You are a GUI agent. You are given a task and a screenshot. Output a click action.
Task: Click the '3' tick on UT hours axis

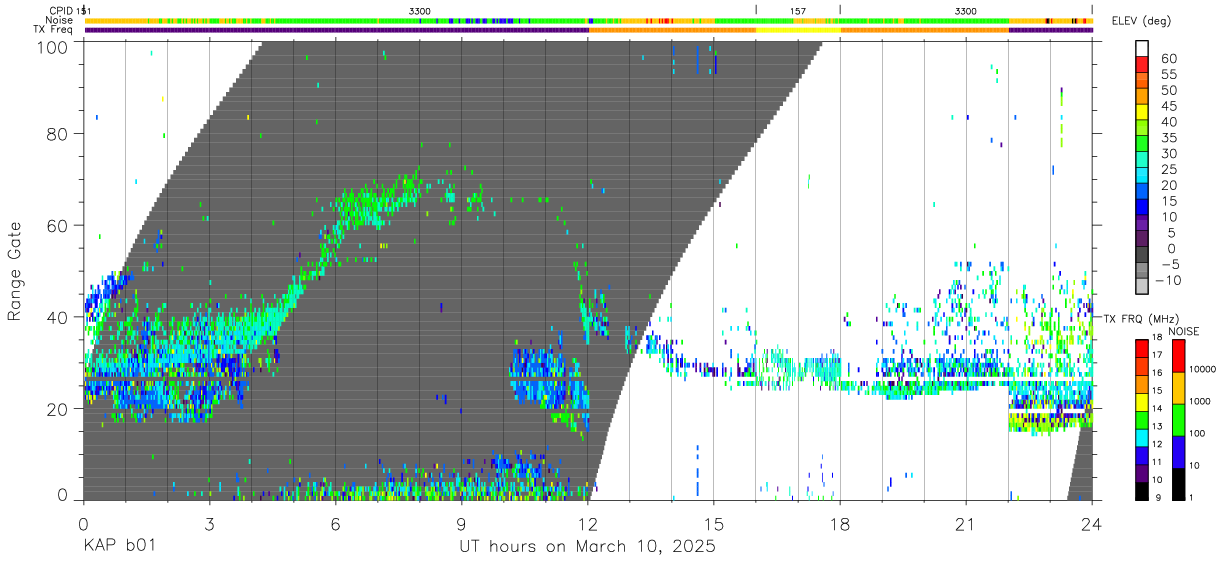208,524
